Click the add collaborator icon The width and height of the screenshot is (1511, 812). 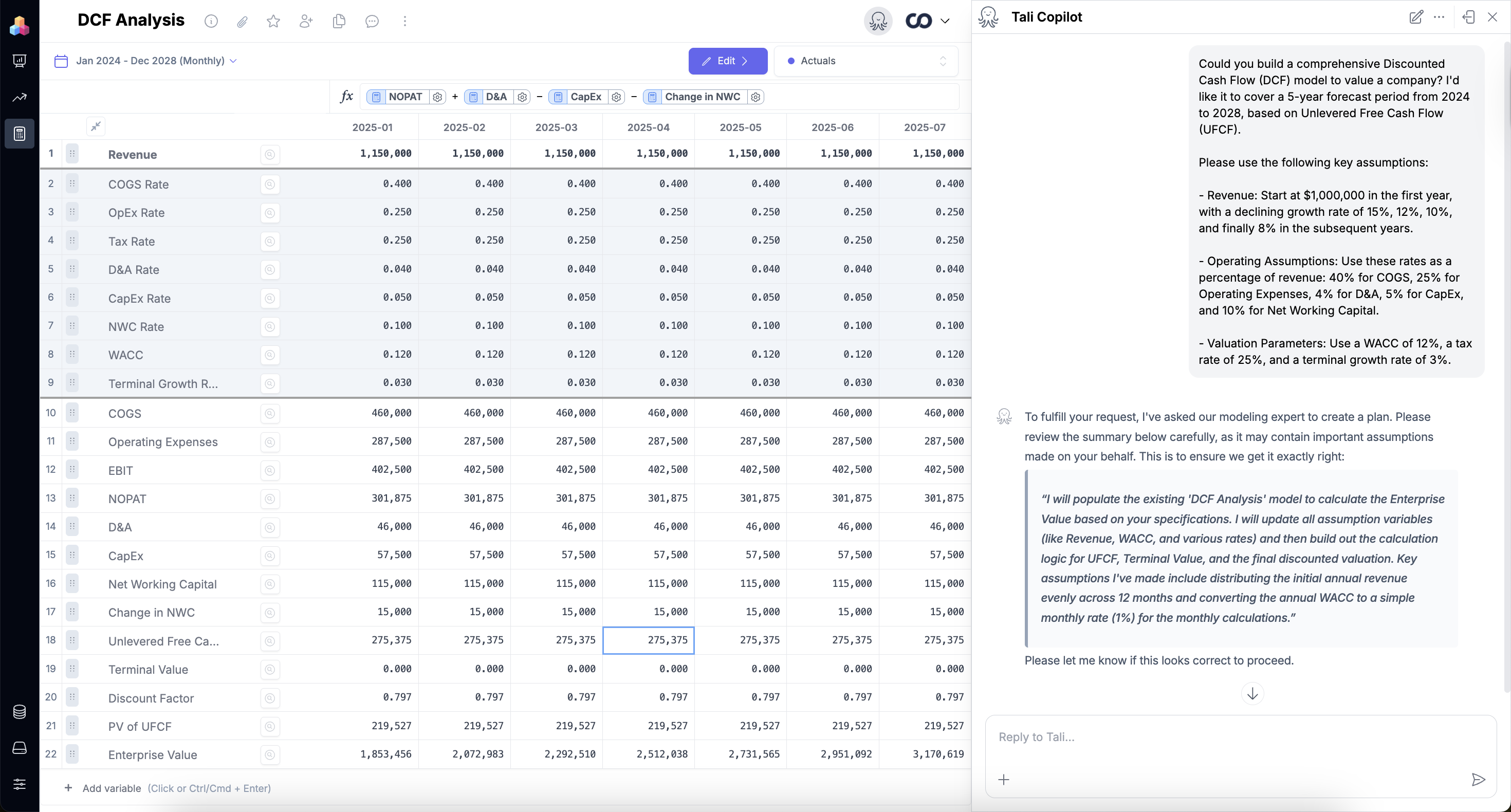(306, 21)
